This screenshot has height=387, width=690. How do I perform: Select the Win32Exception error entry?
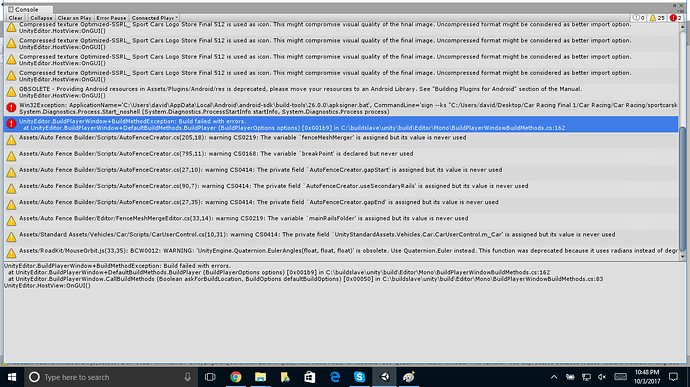pos(341,108)
